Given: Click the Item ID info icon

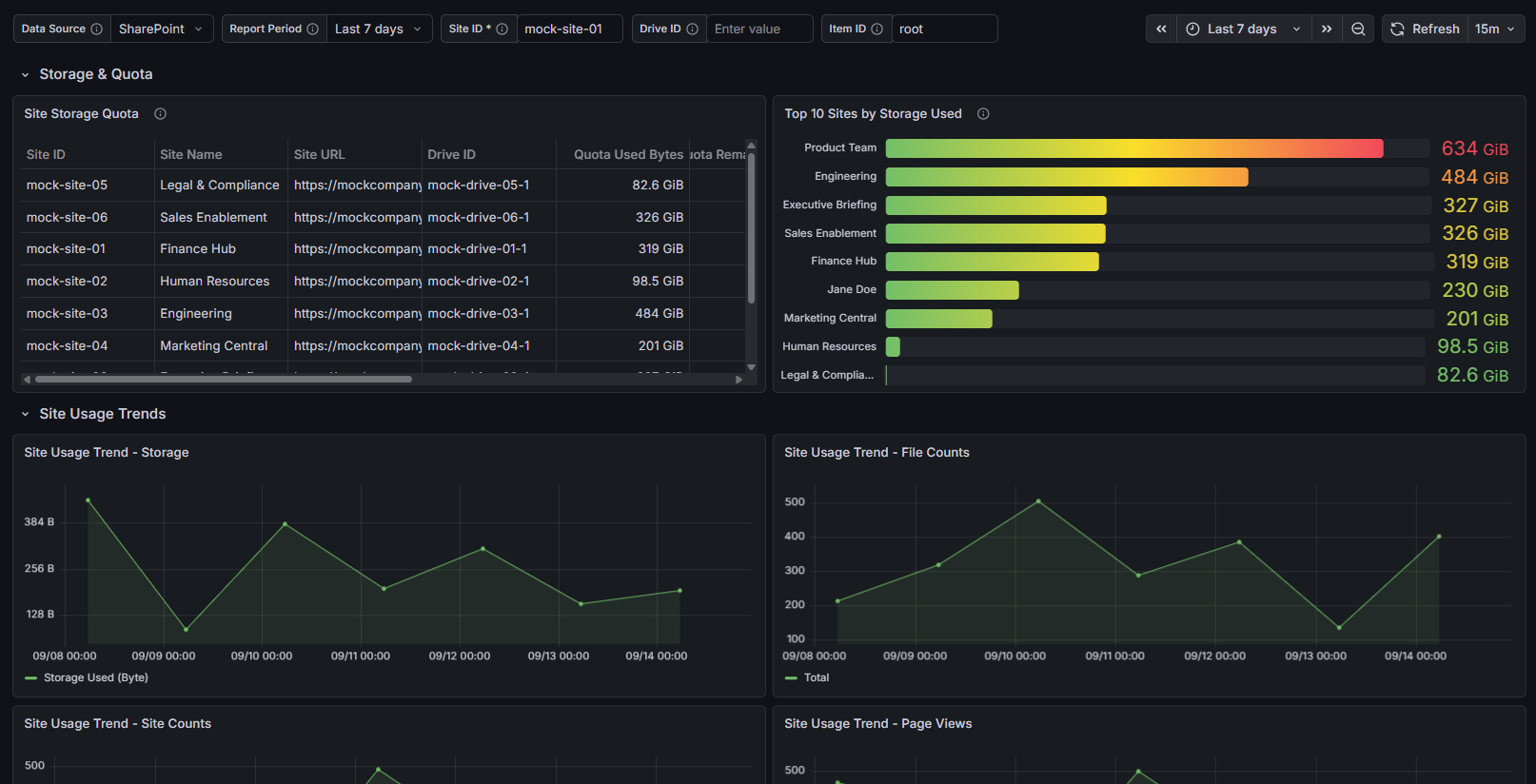Looking at the screenshot, I should (x=876, y=29).
